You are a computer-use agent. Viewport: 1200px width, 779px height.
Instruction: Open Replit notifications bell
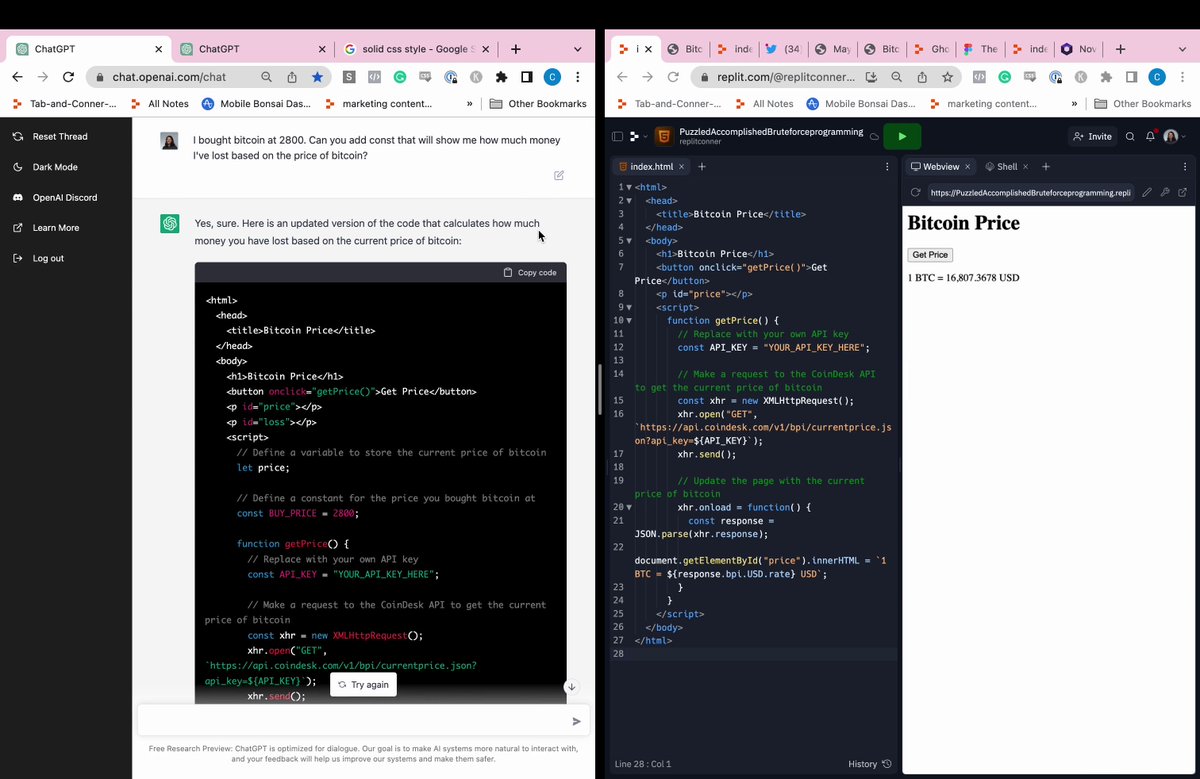[1151, 136]
